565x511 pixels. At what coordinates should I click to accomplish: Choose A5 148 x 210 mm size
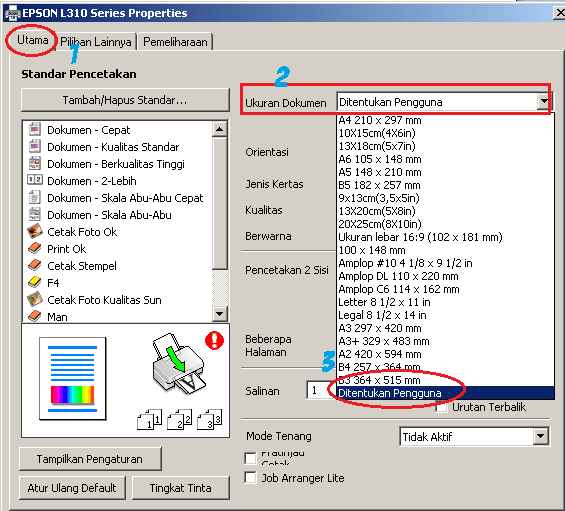(445, 172)
